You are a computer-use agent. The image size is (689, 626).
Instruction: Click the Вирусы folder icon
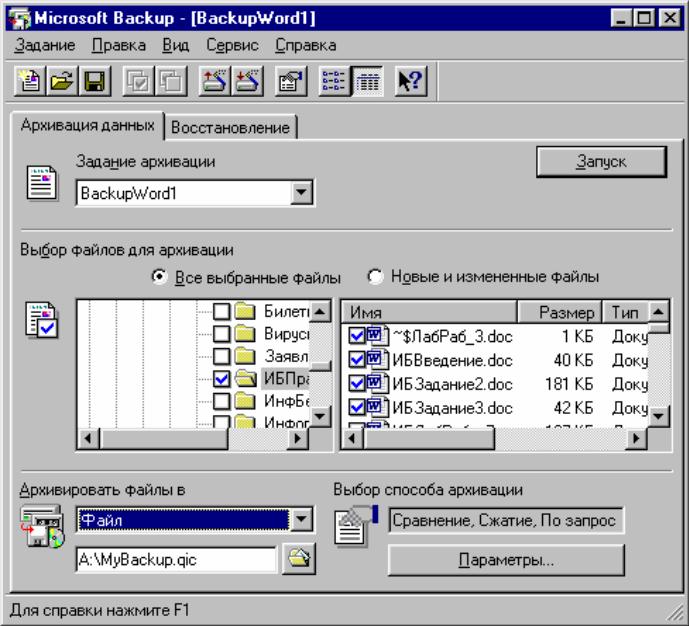tap(245, 334)
